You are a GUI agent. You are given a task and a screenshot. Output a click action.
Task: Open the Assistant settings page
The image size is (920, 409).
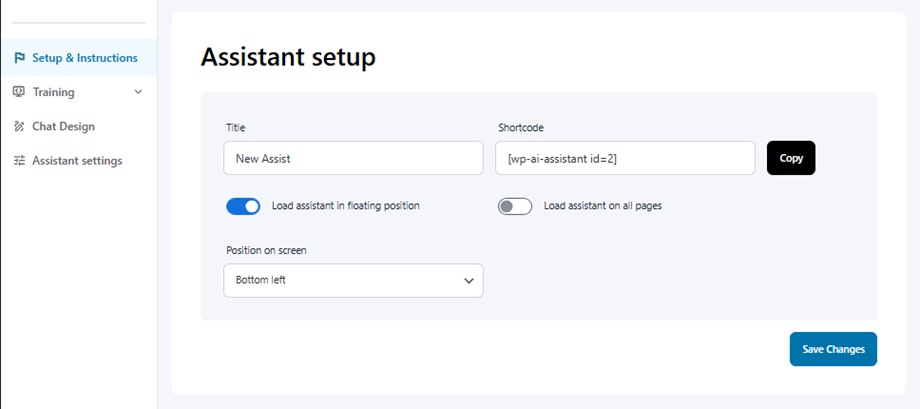tap(77, 160)
